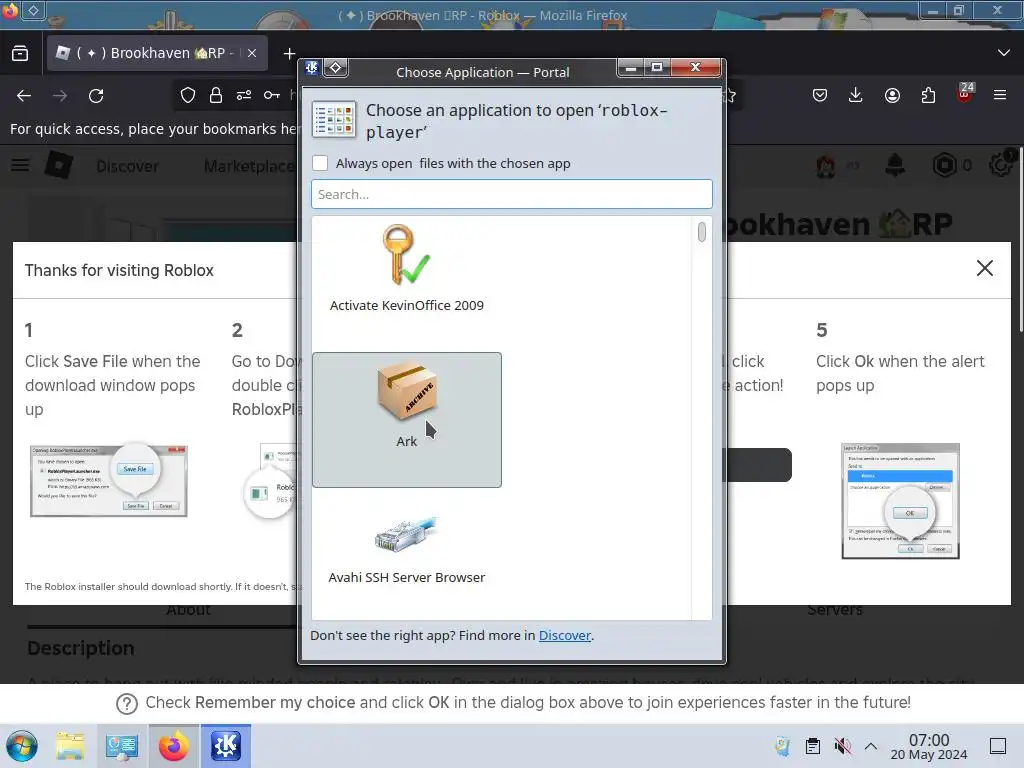1024x768 pixels.
Task: Open Roblox Robux balance icon
Action: (x=944, y=165)
